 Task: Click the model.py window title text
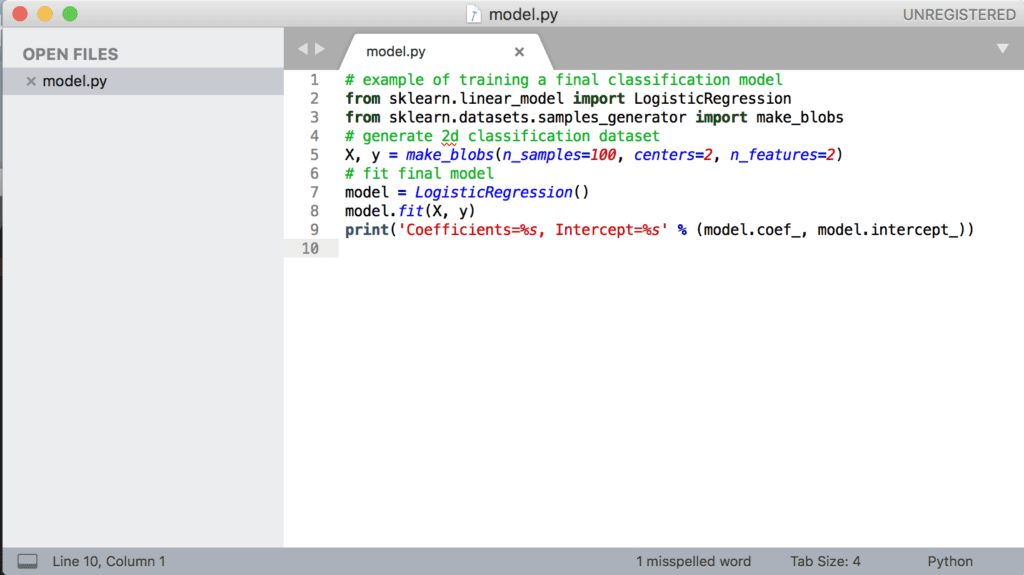(523, 14)
